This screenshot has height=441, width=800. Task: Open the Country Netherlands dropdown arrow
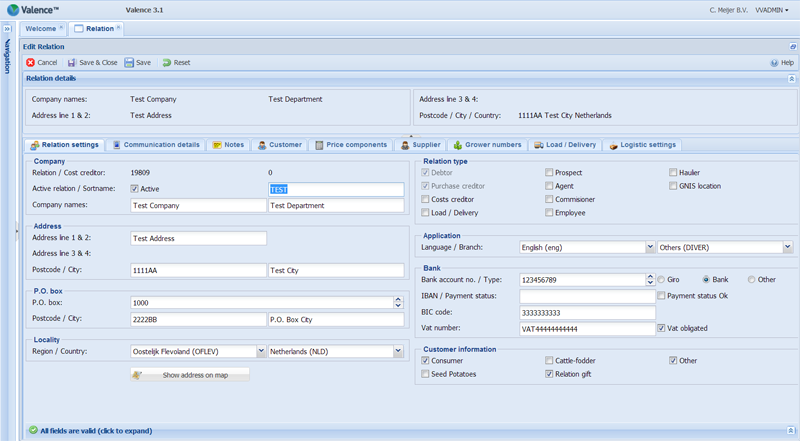[398, 351]
